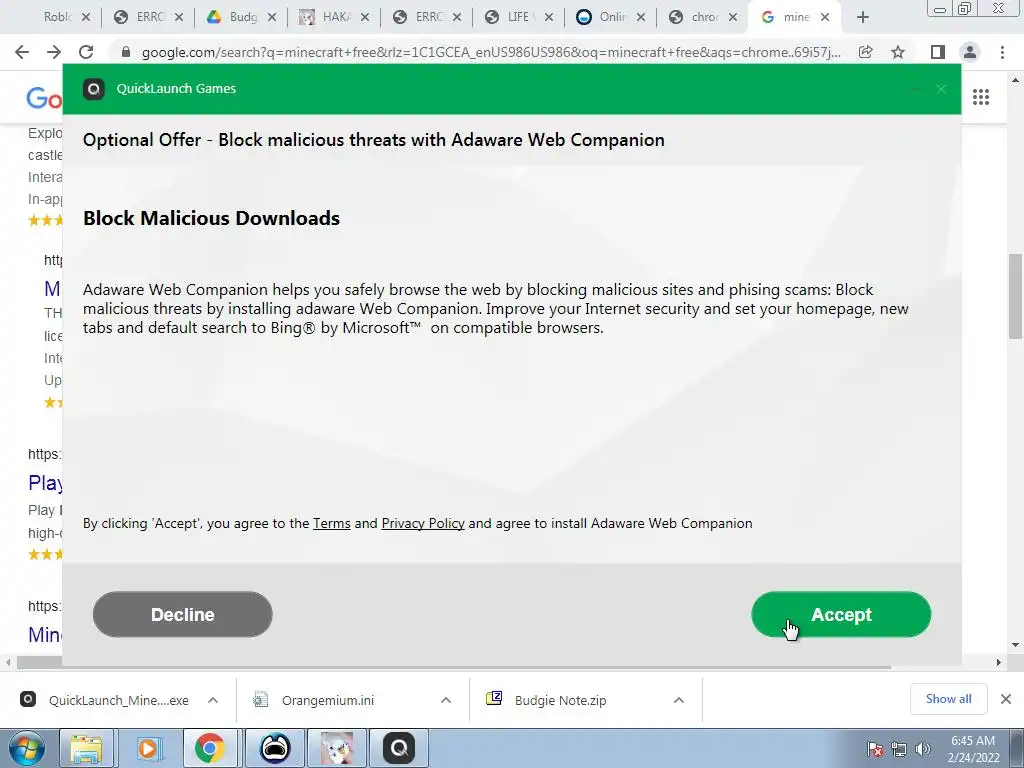Close the downloads bar
The height and width of the screenshot is (768, 1024).
coord(1006,699)
